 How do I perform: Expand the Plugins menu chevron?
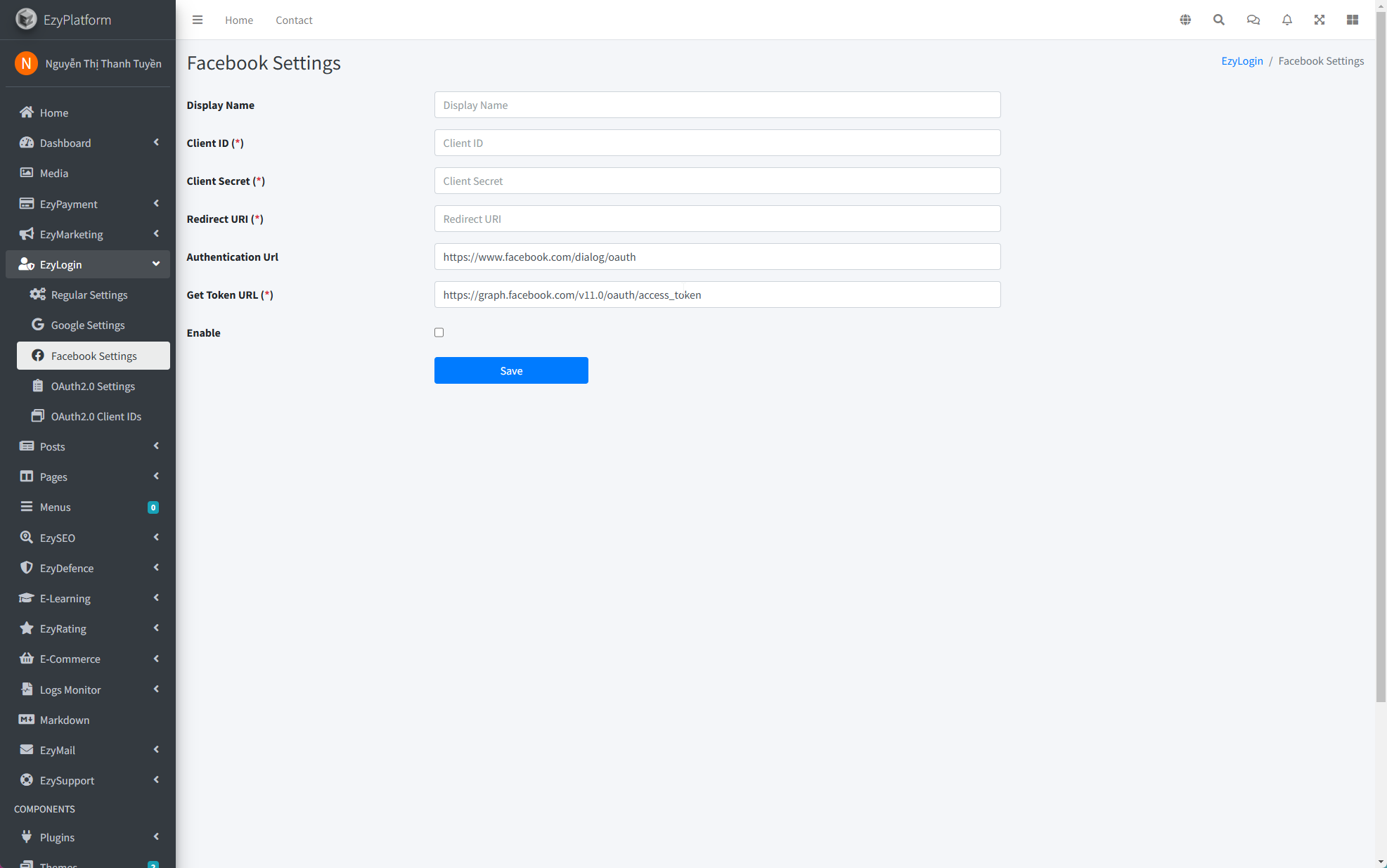(156, 837)
